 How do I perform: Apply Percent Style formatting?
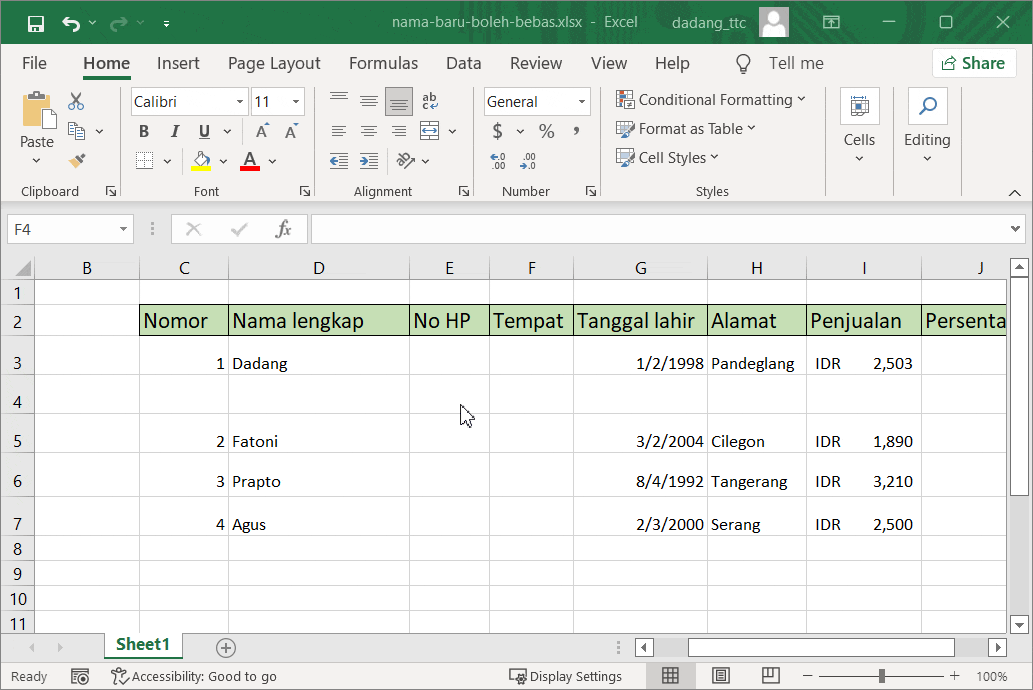coord(545,130)
